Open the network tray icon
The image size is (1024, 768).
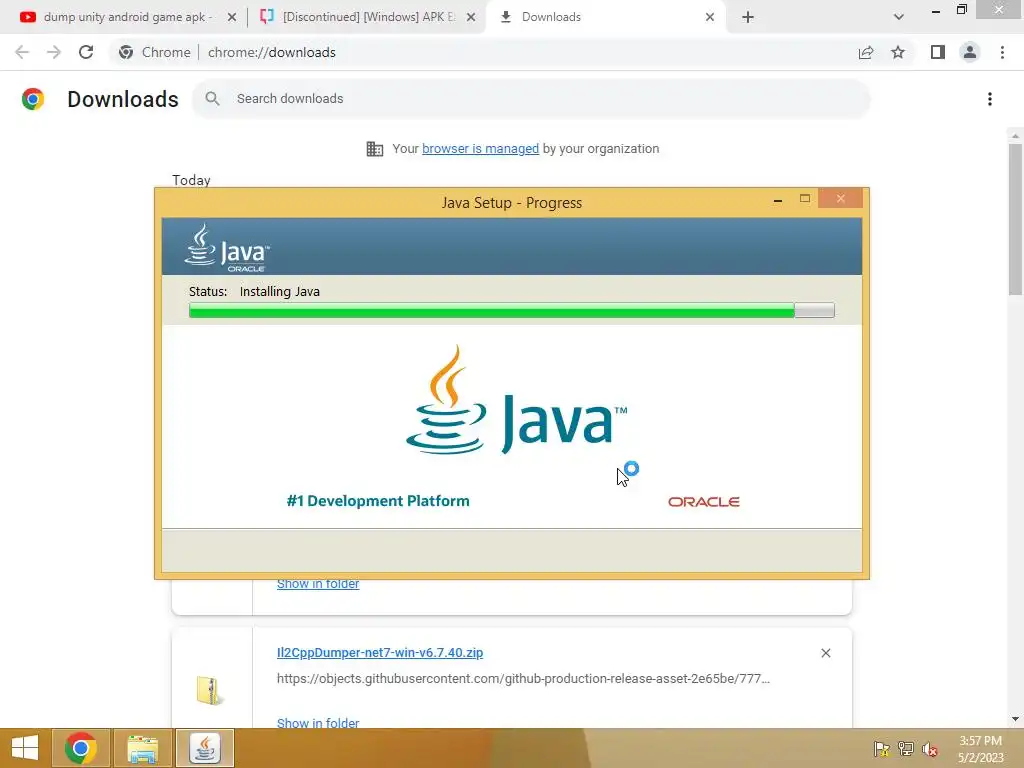point(906,749)
